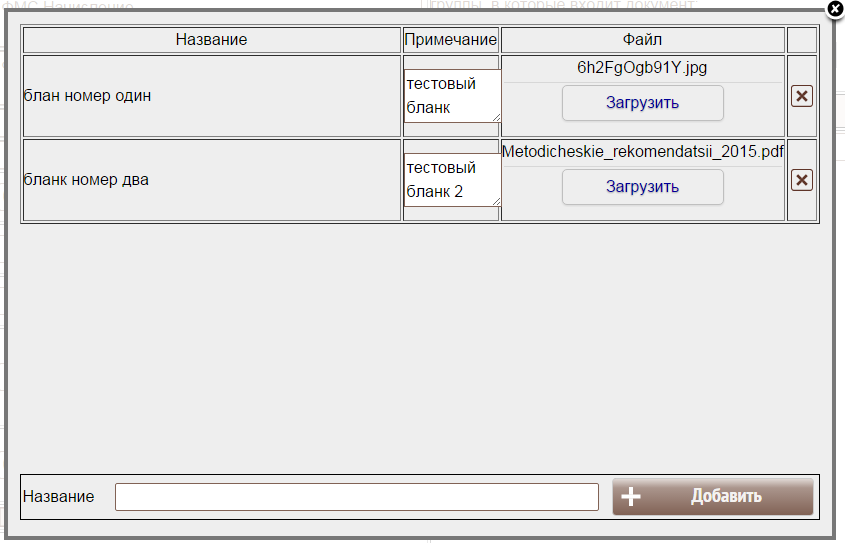Close the dialog with the top-right X icon
Image resolution: width=845 pixels, height=543 pixels.
tap(835, 9)
